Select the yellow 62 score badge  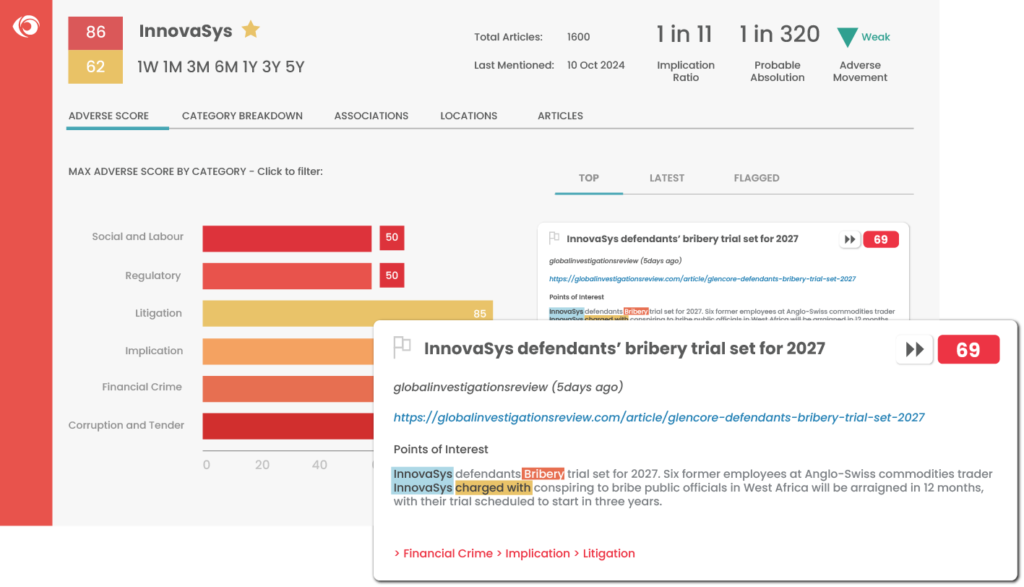(x=95, y=67)
